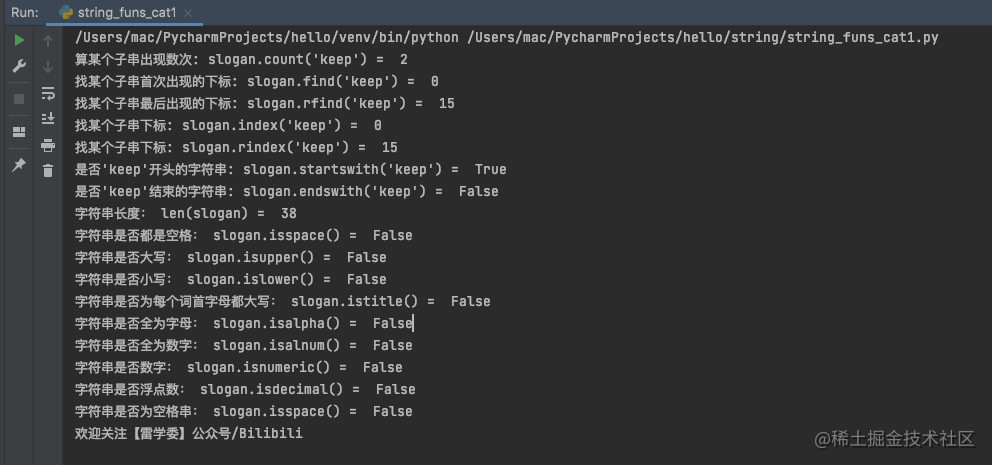
Task: Open run configuration wrench settings
Action: pyautogui.click(x=19, y=67)
